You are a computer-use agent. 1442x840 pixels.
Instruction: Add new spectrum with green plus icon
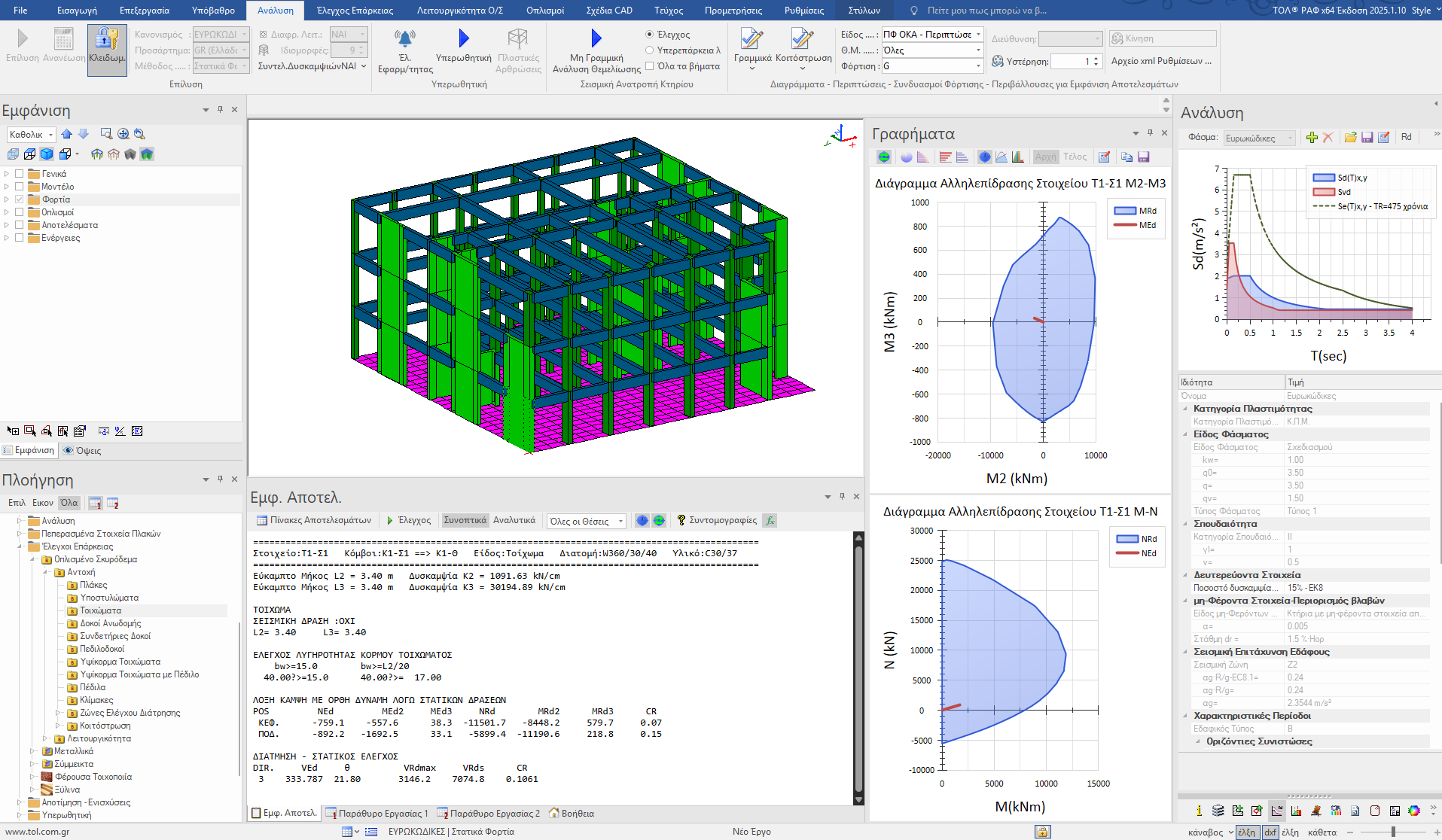tap(1312, 137)
